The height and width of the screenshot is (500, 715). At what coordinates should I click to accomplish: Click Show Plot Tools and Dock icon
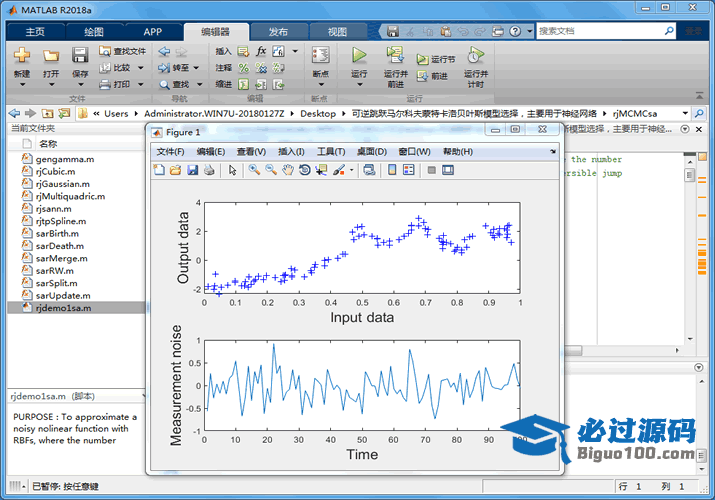click(x=448, y=170)
